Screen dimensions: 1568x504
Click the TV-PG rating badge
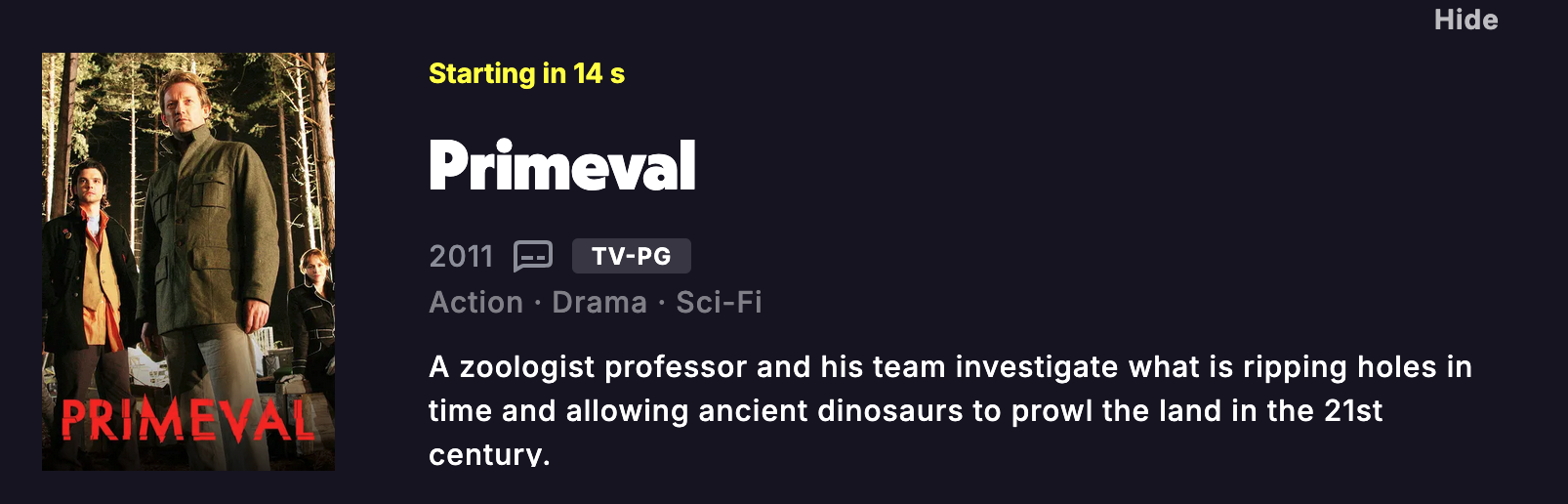pyautogui.click(x=631, y=256)
